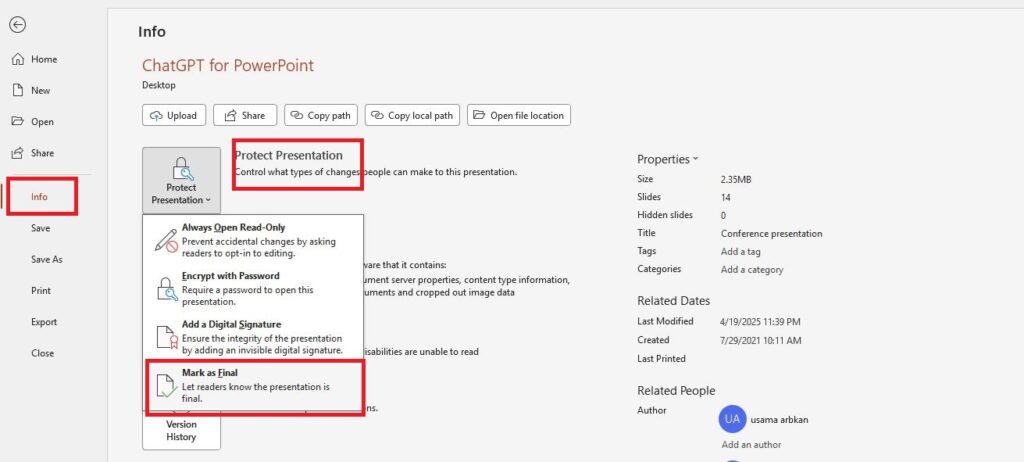Choose Add a Digital Signature option
Image resolution: width=1024 pixels, height=462 pixels.
[x=253, y=337]
